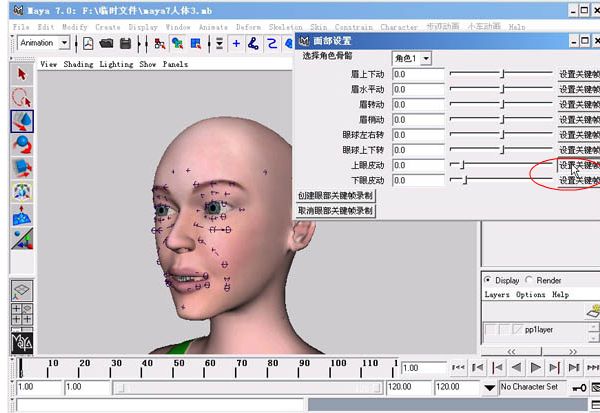Step back one frame
Image resolution: width=600 pixels, height=413 pixels.
(x=478, y=367)
